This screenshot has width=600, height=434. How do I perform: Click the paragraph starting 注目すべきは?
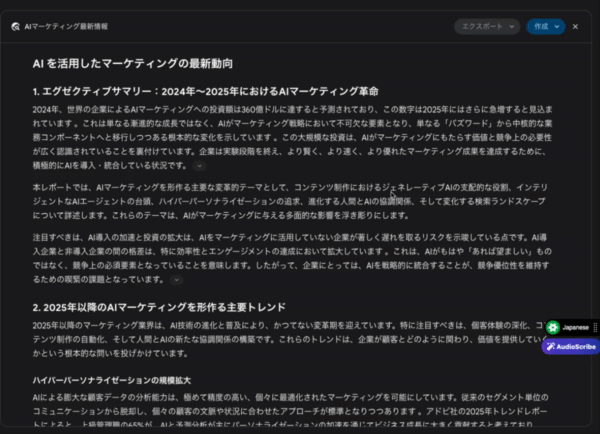click(x=292, y=258)
